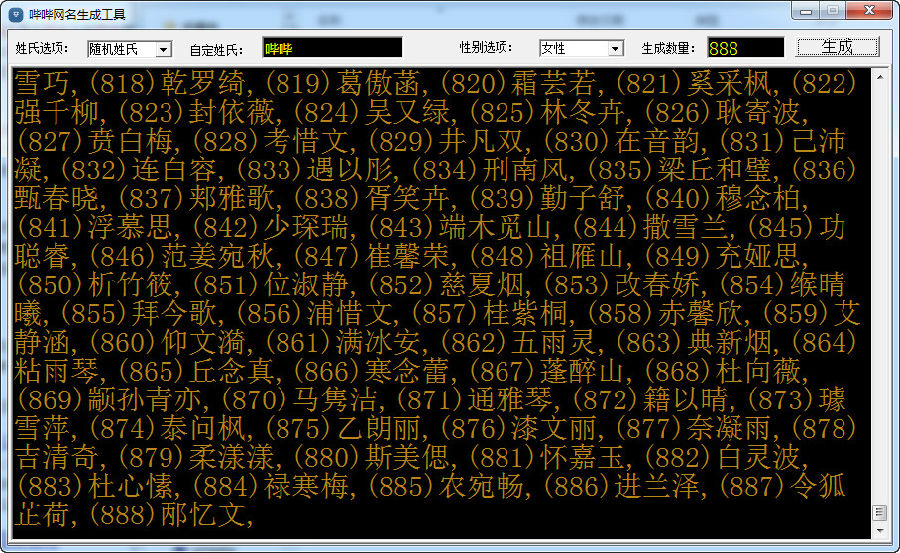Screen dimensions: 900x553
Task: Click name entry (833)遇以彤
Action: point(315,169)
